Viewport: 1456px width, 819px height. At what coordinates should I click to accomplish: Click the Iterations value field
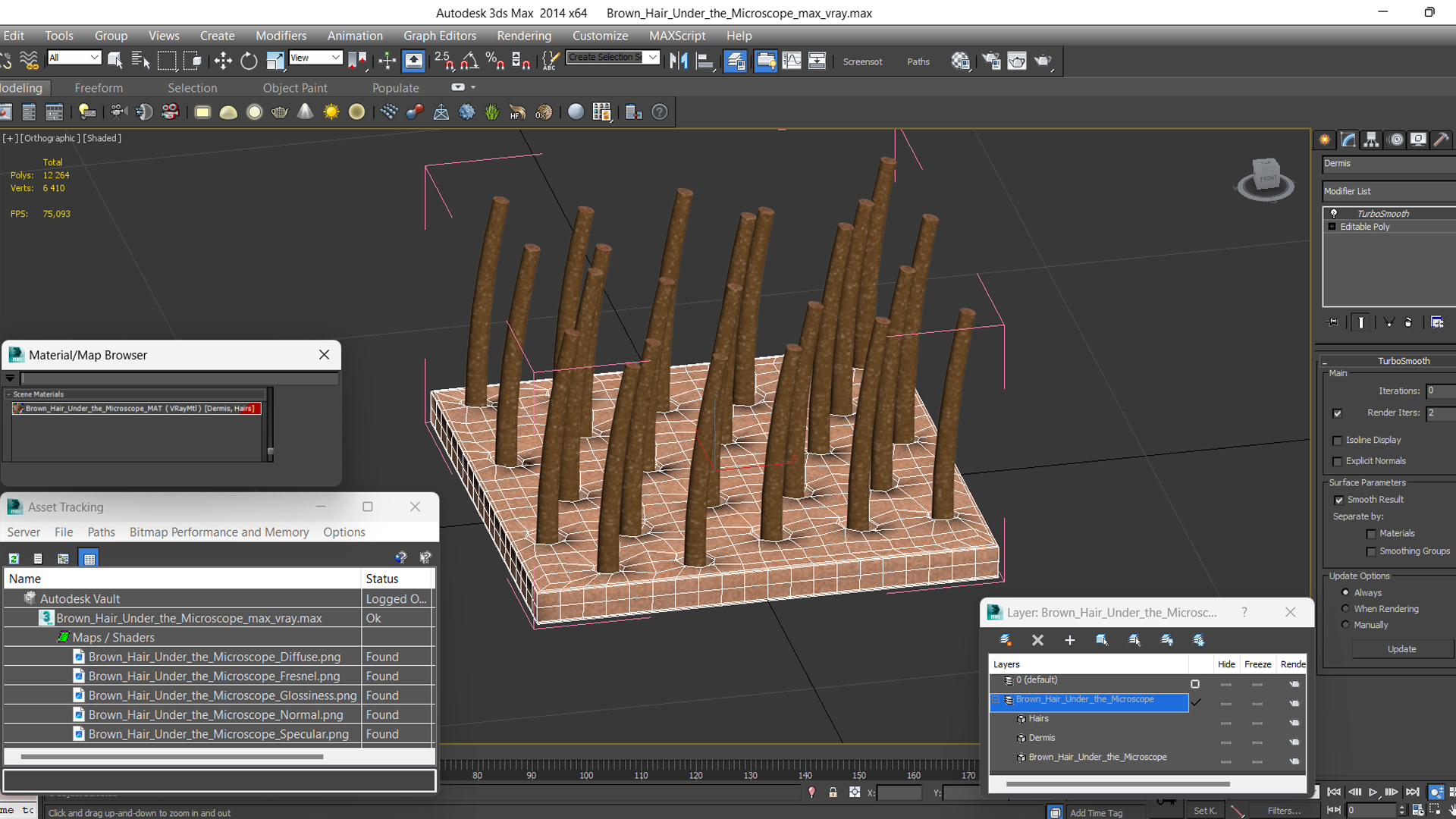1440,391
